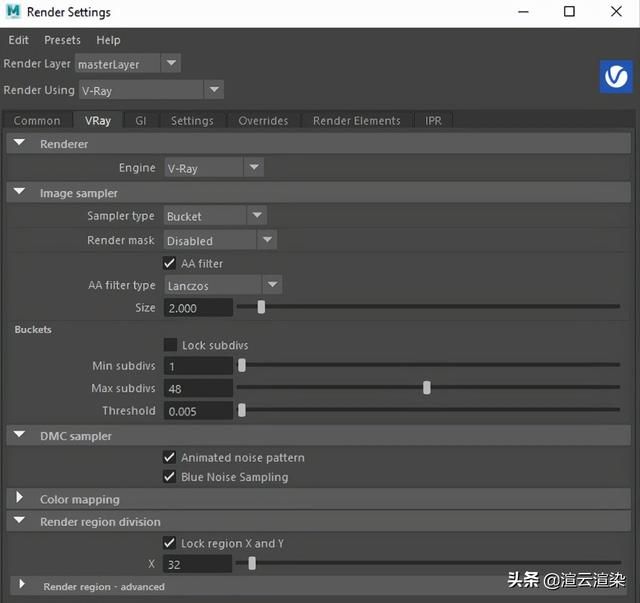Collapse the Image sampler section

[x=20, y=193]
